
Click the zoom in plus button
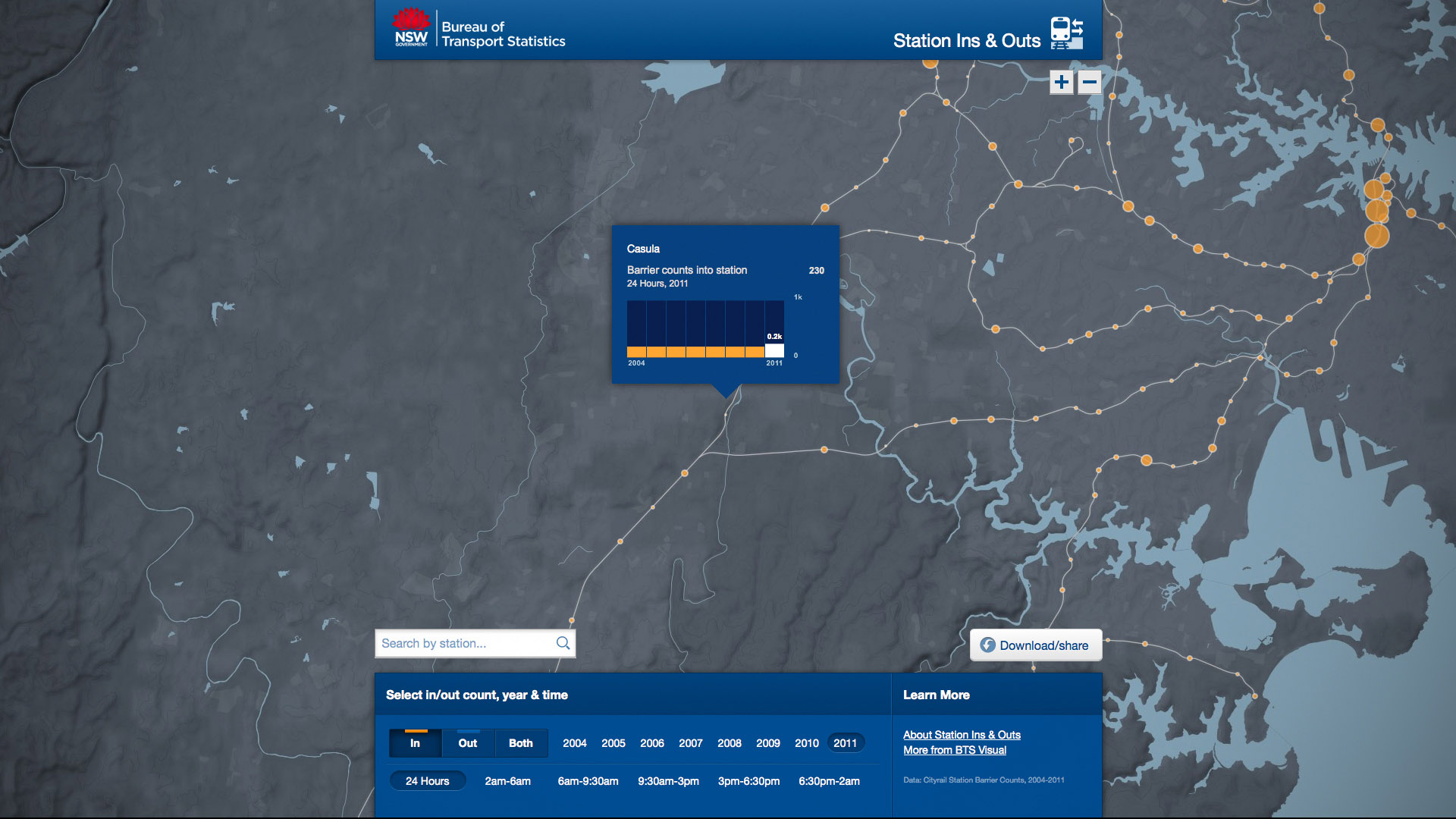[1061, 82]
